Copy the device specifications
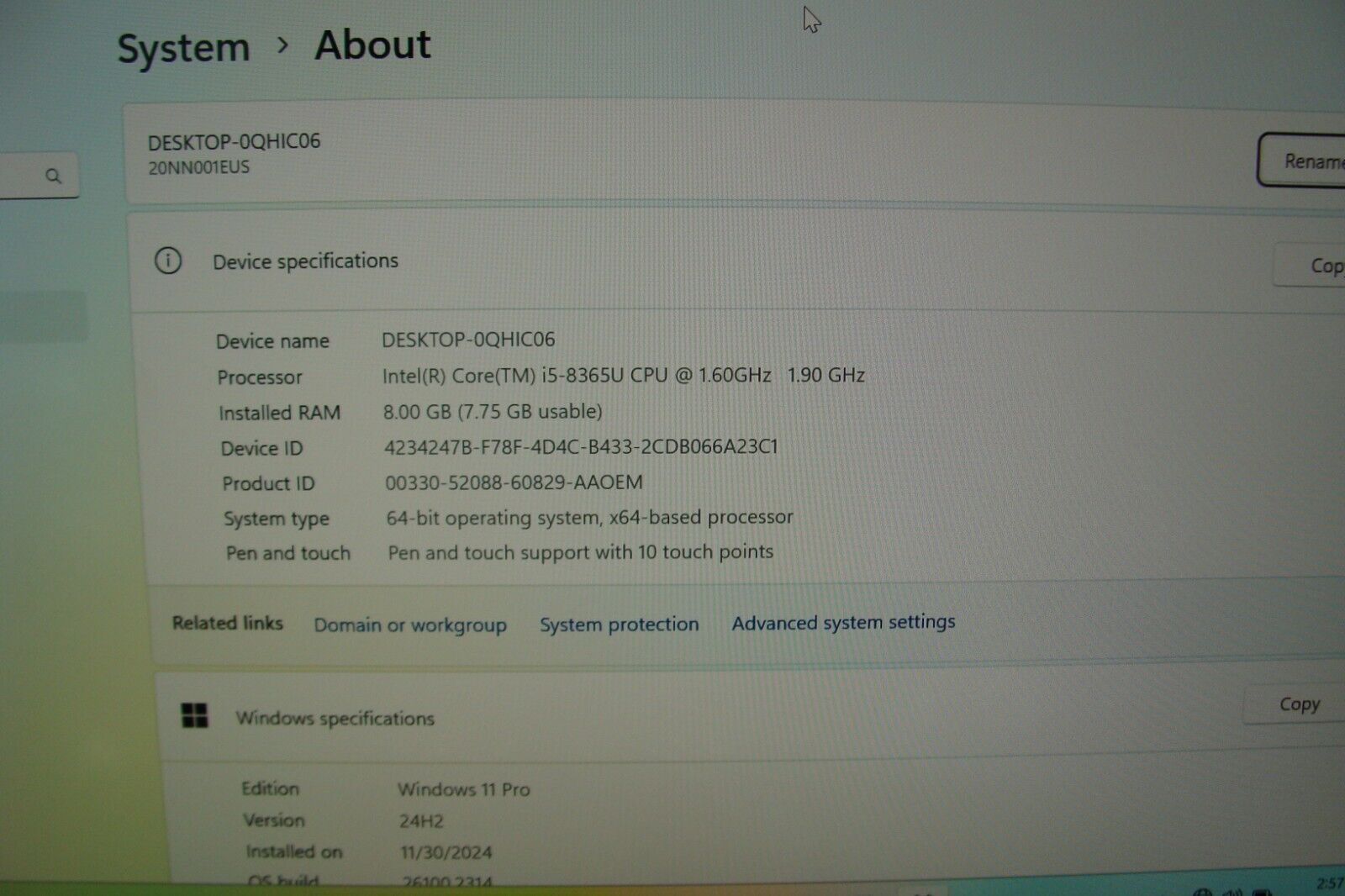This screenshot has width=1345, height=896. 1310,266
